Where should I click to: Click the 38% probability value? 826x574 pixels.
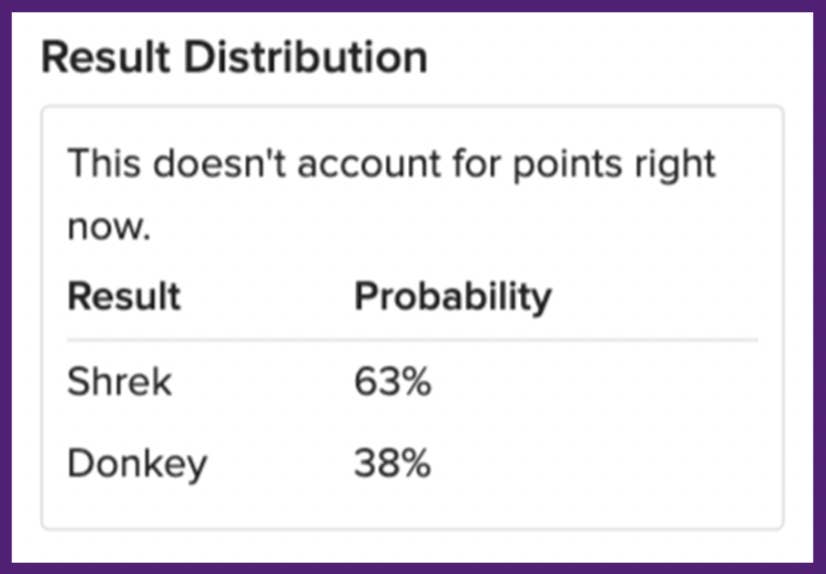(392, 463)
